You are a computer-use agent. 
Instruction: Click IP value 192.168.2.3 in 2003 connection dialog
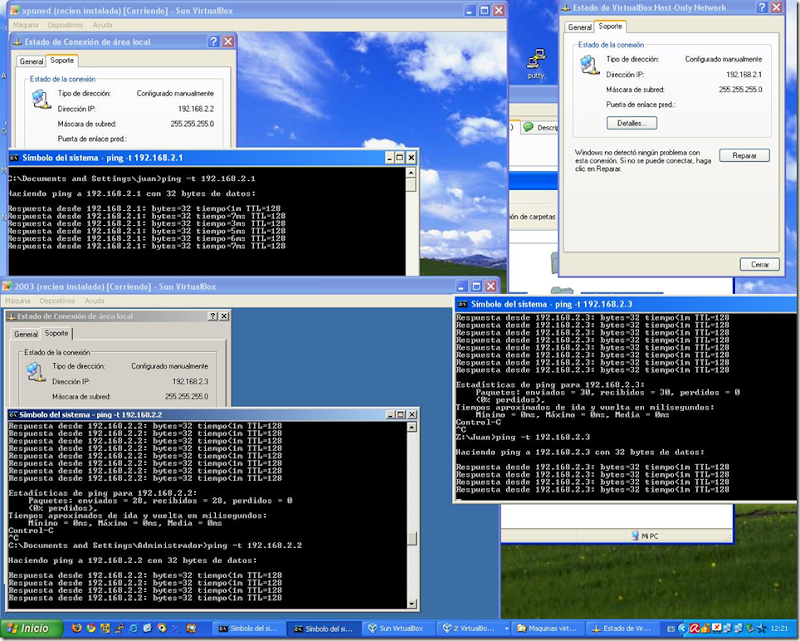click(190, 382)
